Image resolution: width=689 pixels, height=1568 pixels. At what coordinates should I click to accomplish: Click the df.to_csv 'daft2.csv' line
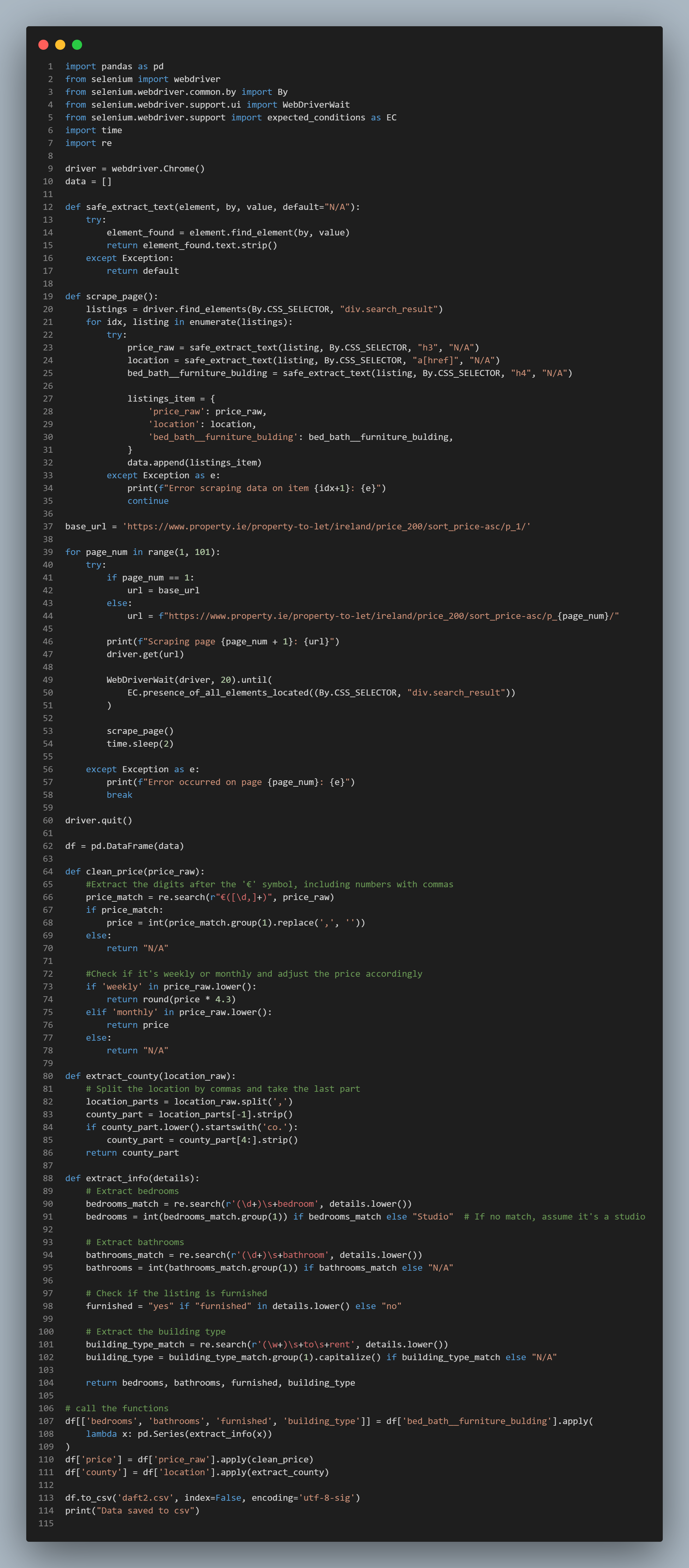212,1498
